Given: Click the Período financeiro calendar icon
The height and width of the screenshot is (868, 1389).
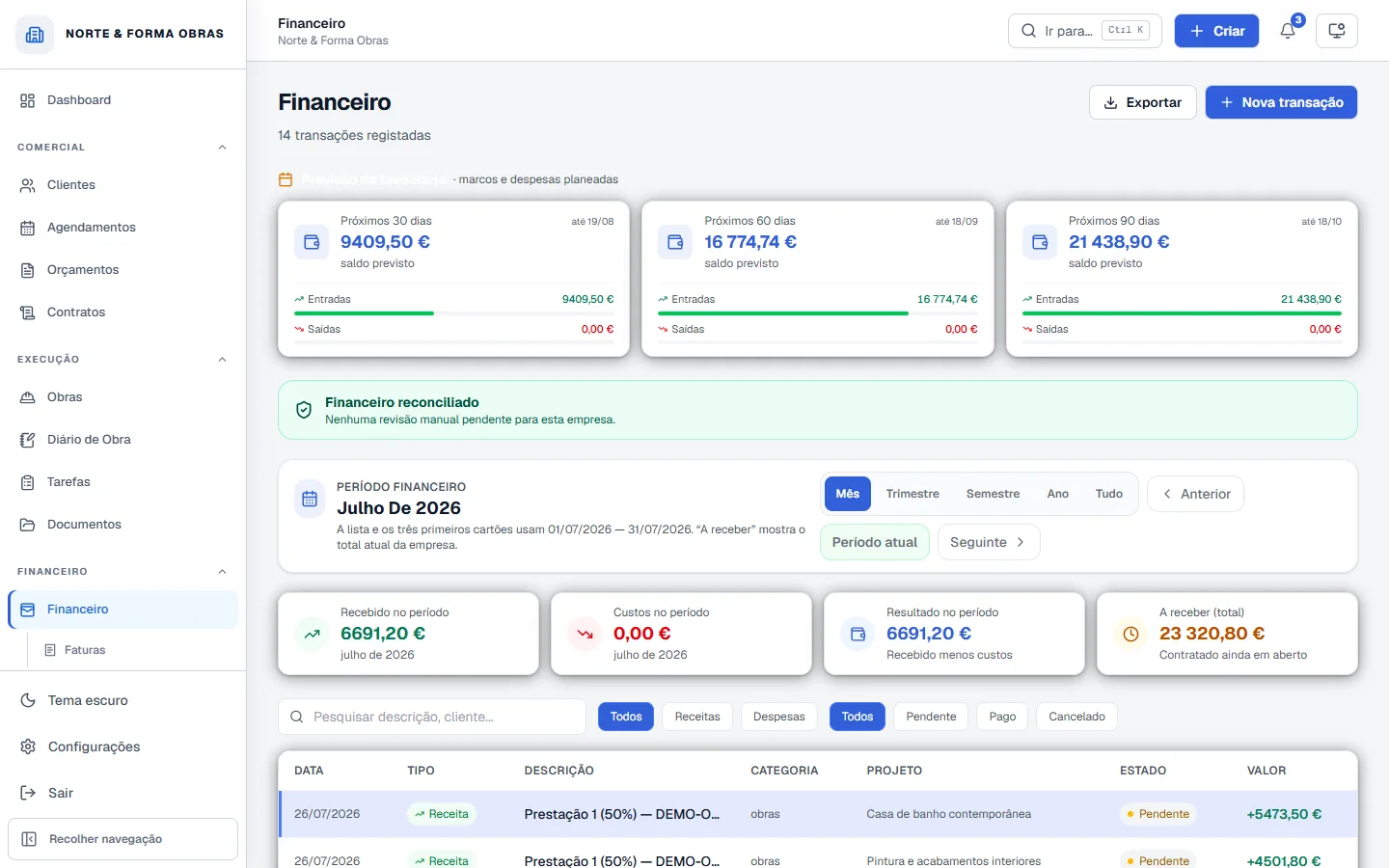Looking at the screenshot, I should (310, 499).
